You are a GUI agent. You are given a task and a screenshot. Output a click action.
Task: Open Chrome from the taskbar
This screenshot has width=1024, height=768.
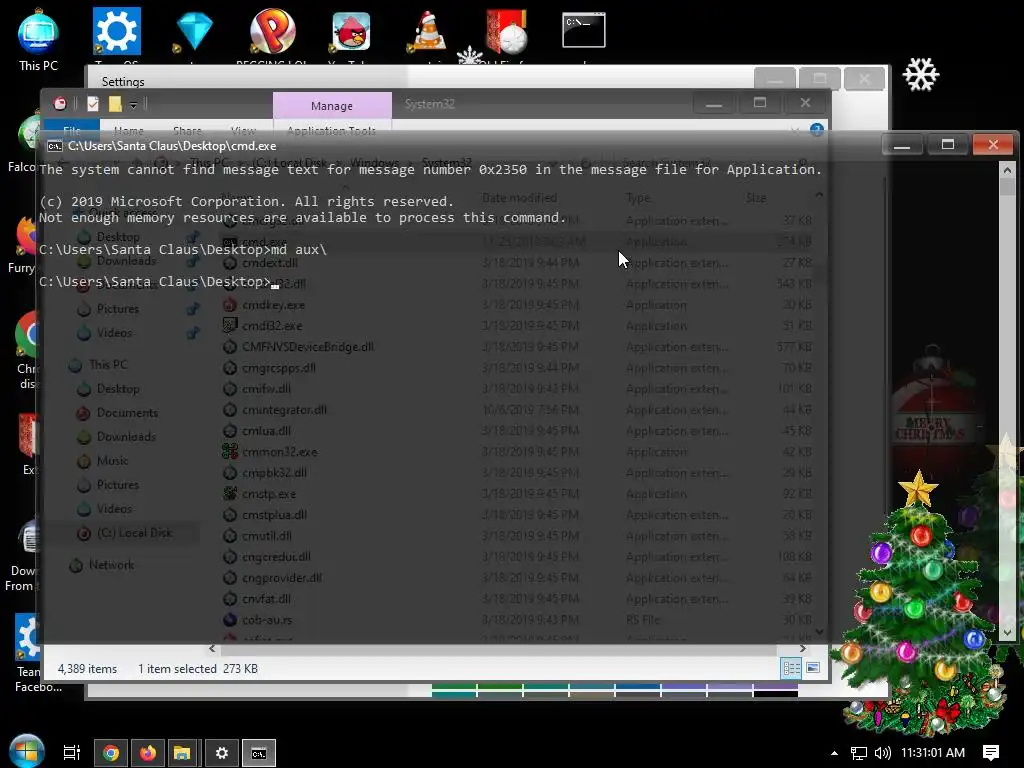[x=110, y=753]
